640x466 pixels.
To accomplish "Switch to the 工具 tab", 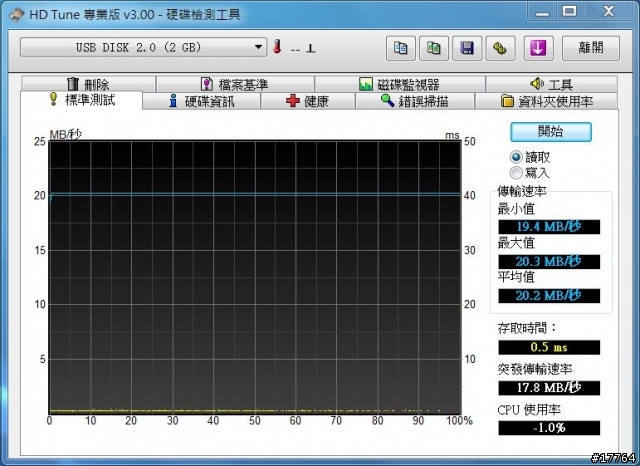I will coord(551,84).
